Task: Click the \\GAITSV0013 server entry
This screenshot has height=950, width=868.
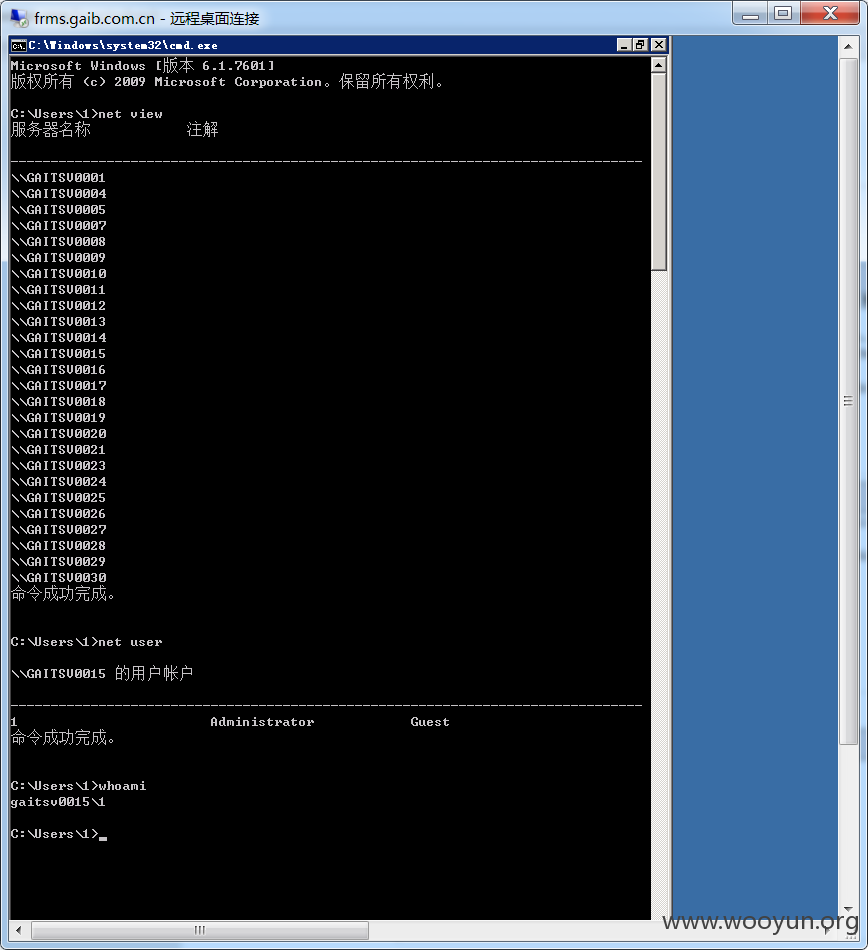Action: [x=58, y=322]
